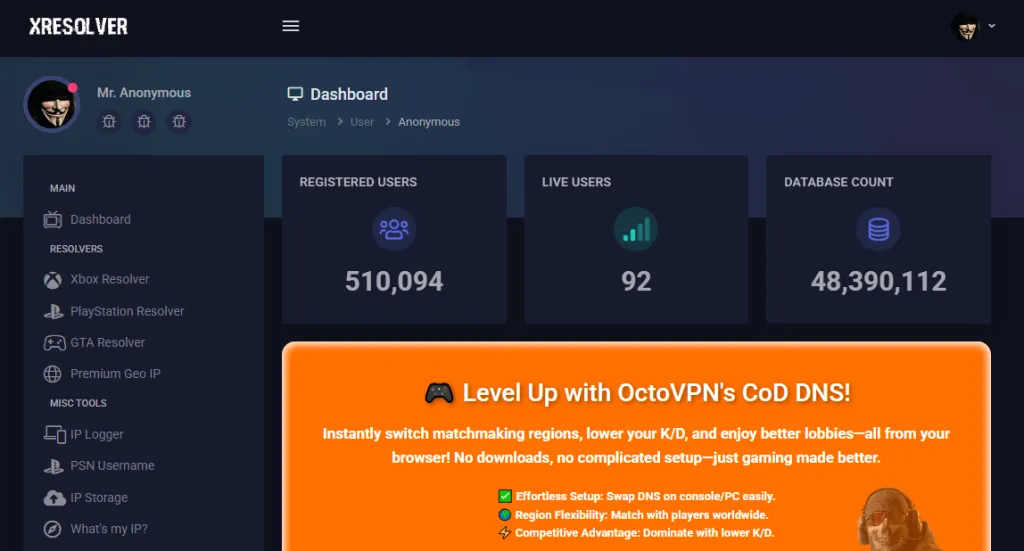The image size is (1024, 551).
Task: Click the PlayStation logo beside PlayStation Resolver
Action: pyautogui.click(x=53, y=311)
